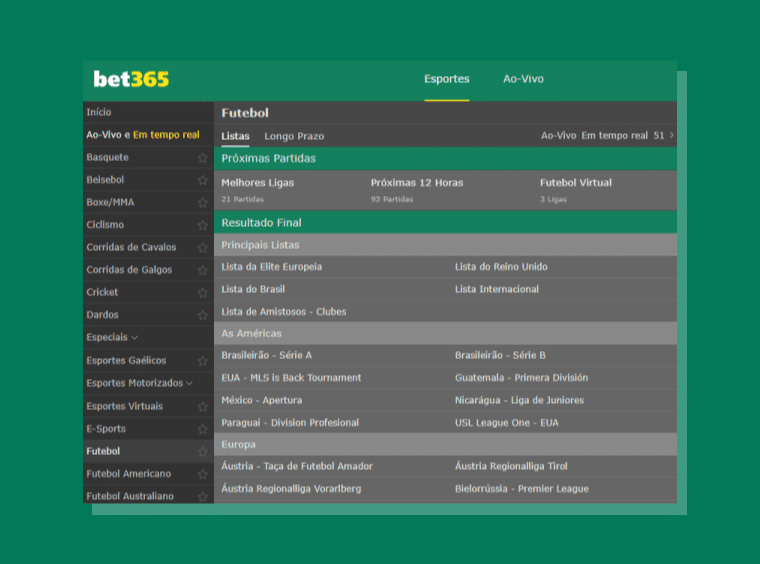This screenshot has height=564, width=760.
Task: Expand the Esportes Motorizados chevron
Action: click(x=189, y=383)
